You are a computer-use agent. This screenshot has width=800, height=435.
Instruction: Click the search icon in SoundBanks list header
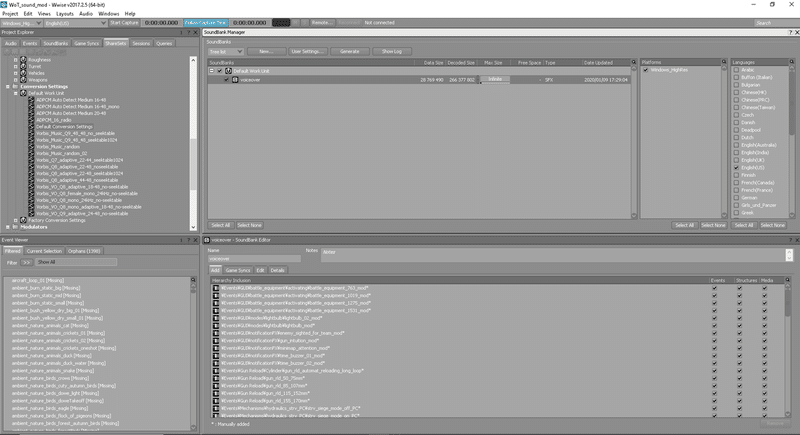pyautogui.click(x=634, y=62)
